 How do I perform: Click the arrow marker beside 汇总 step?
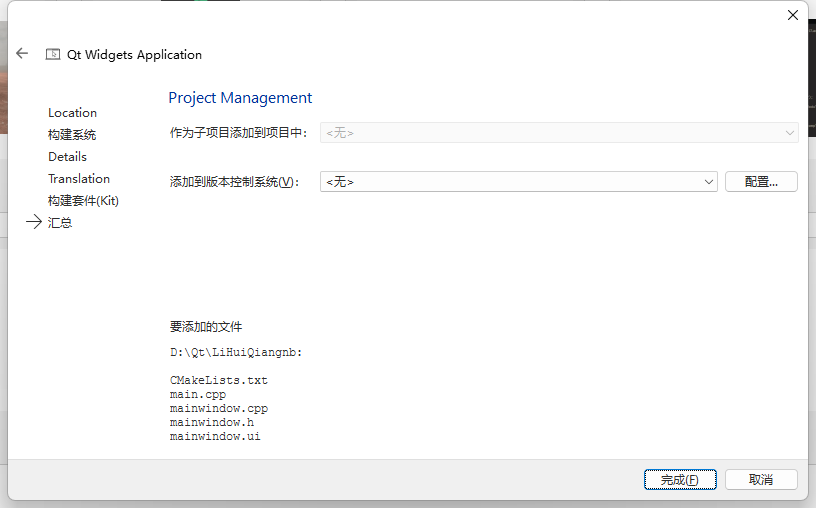[34, 222]
